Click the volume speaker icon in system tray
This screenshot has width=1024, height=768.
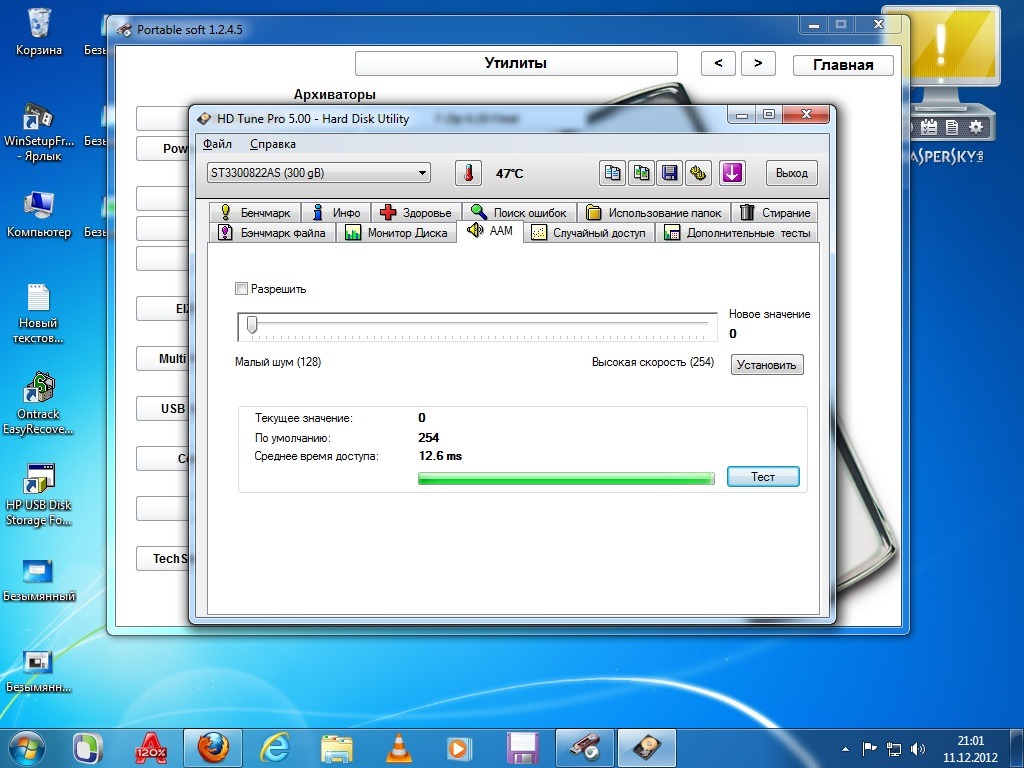[x=918, y=749]
